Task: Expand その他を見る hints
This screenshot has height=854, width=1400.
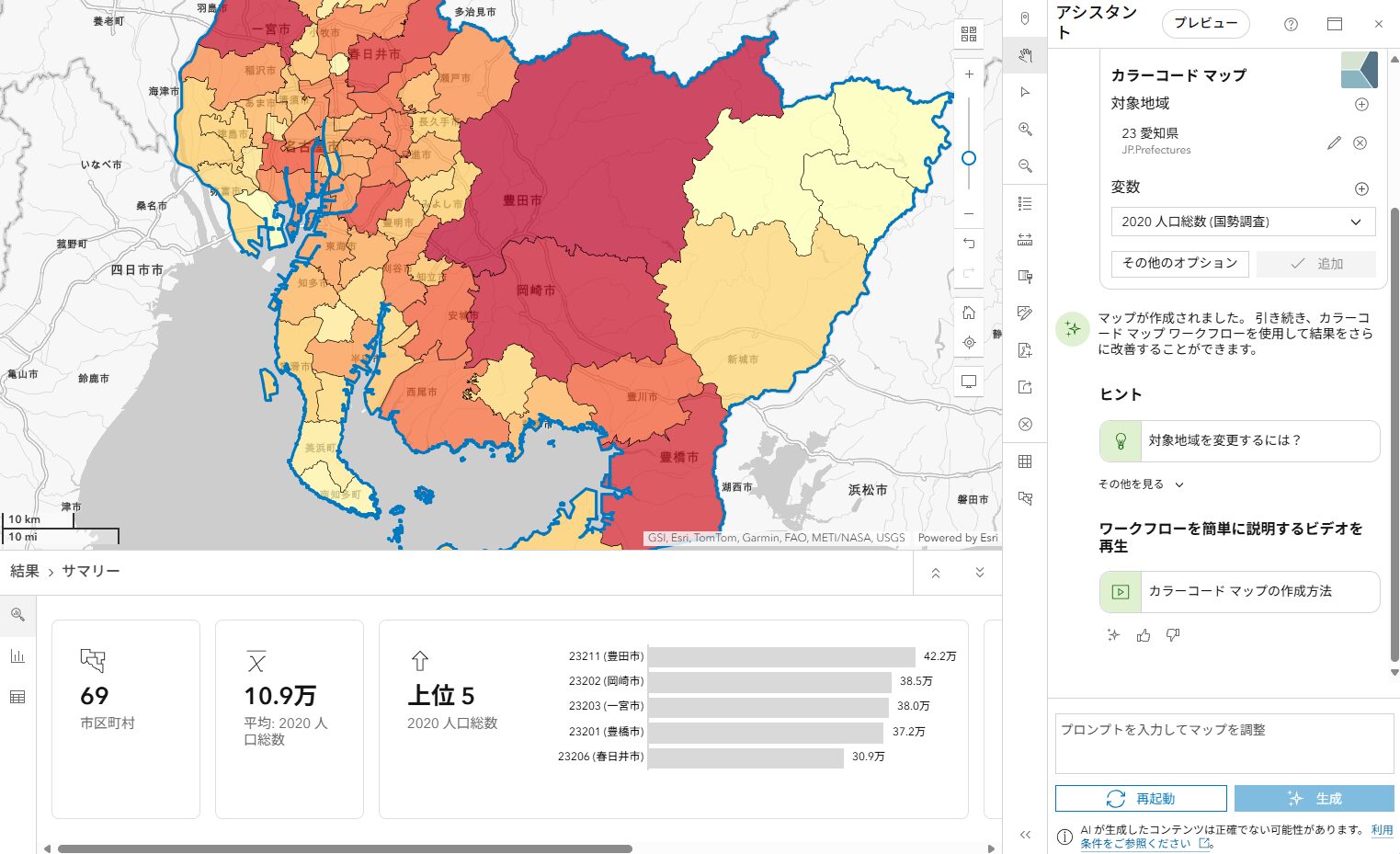Action: click(x=1141, y=484)
